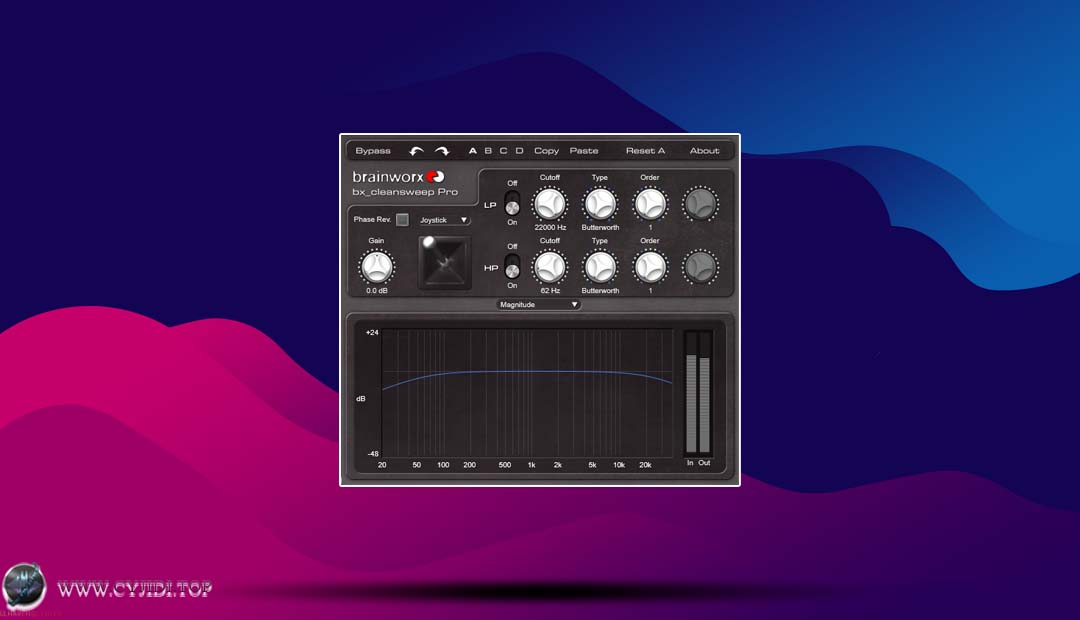Open the Magnitude display dropdown
The width and height of the screenshot is (1080, 620).
pyautogui.click(x=539, y=304)
